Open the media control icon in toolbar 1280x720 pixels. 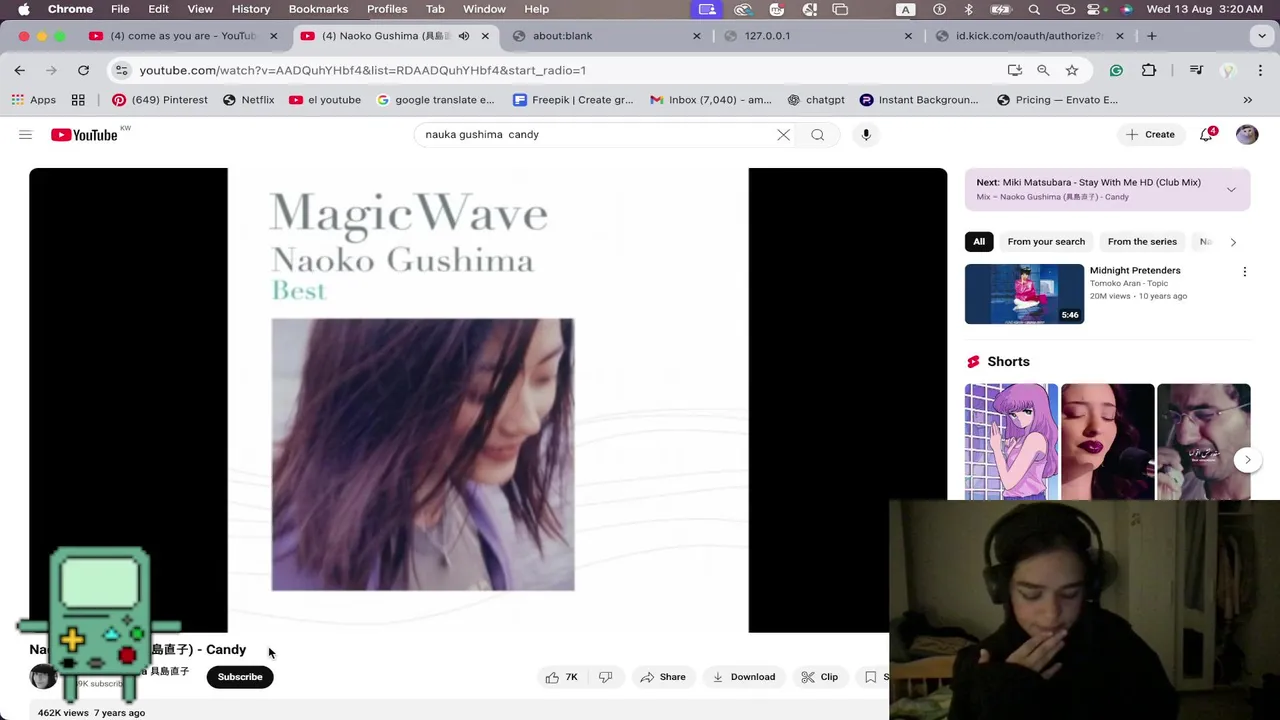1196,70
